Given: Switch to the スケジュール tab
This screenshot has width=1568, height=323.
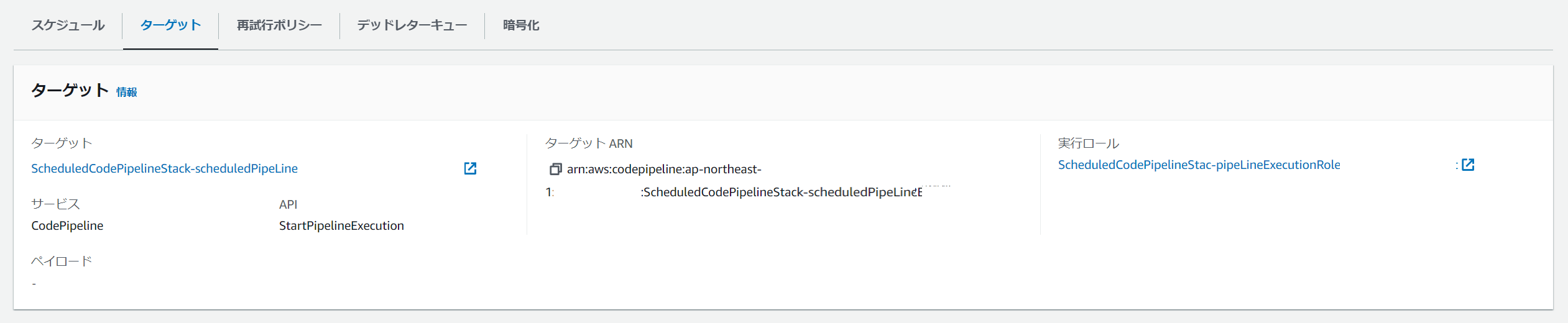Looking at the screenshot, I should [68, 25].
